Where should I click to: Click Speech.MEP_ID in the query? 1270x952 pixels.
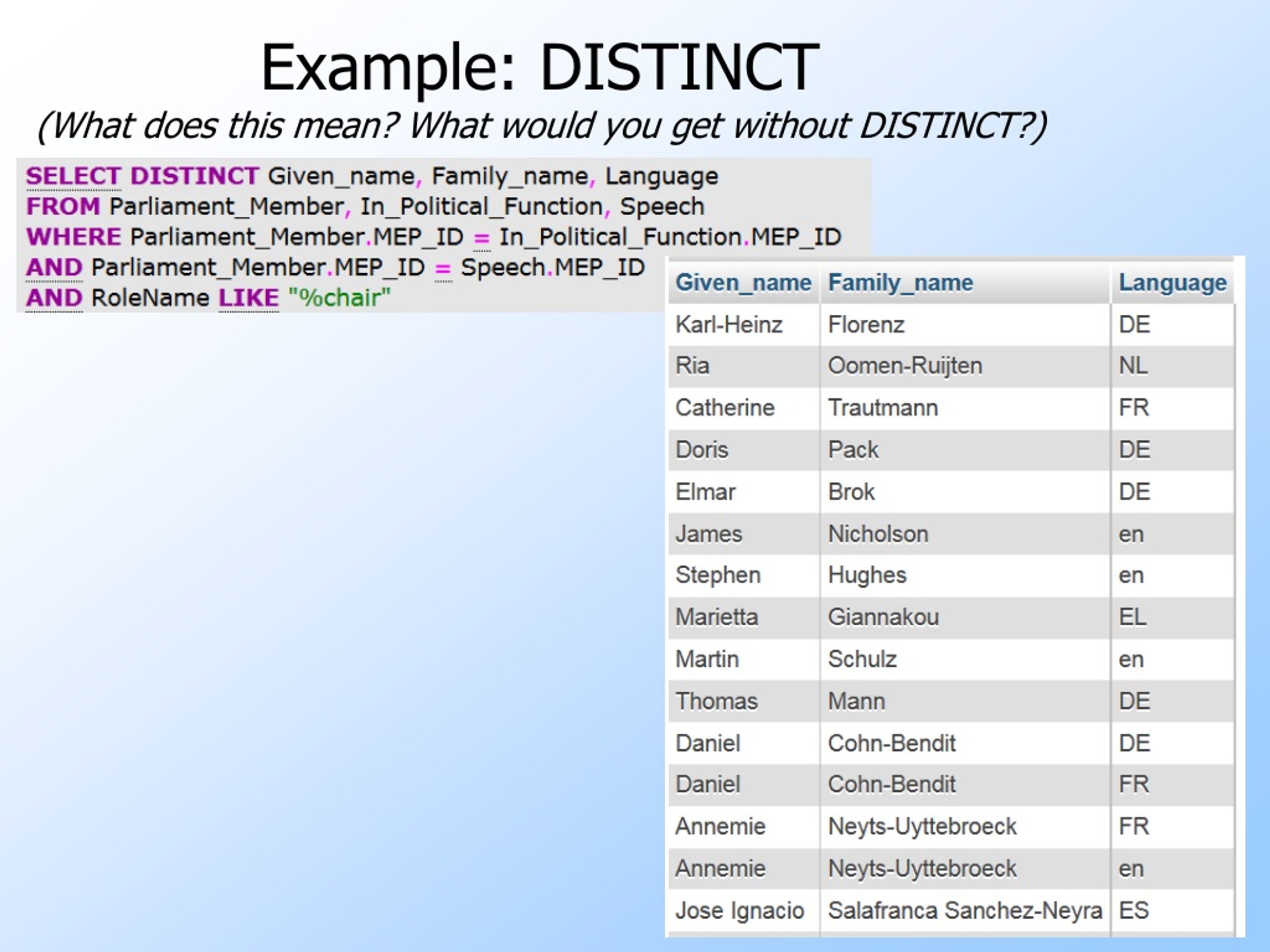click(x=552, y=267)
